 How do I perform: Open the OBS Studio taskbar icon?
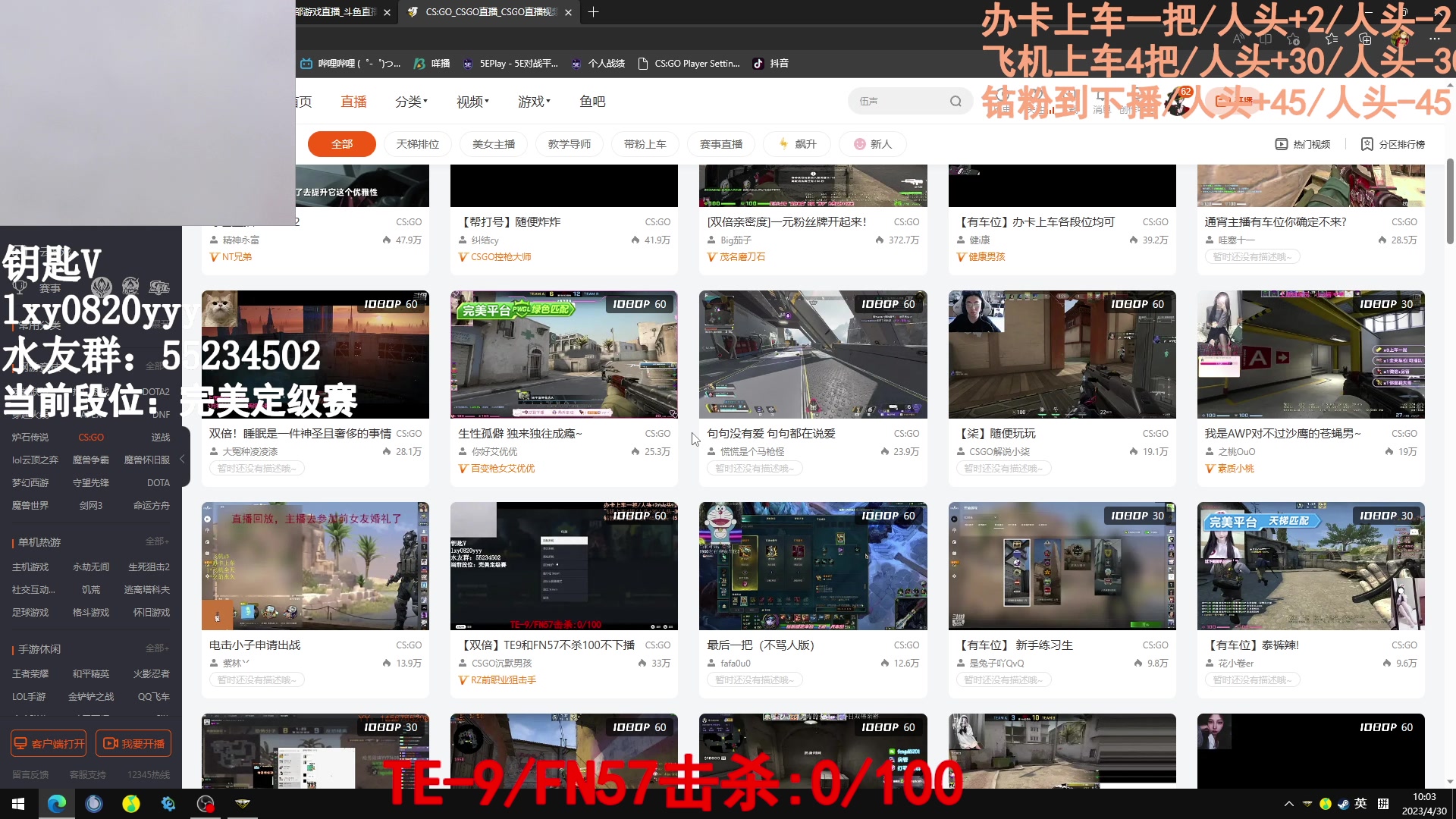206,804
